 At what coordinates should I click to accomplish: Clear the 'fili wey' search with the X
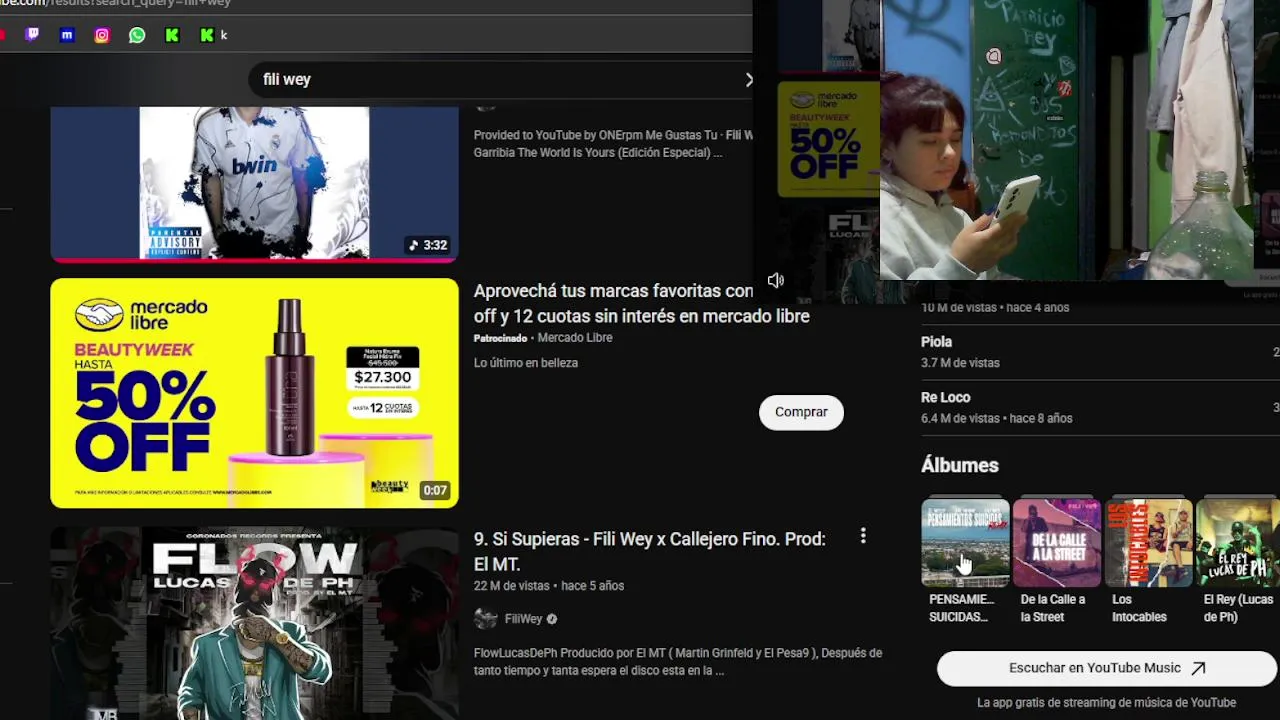(x=749, y=79)
